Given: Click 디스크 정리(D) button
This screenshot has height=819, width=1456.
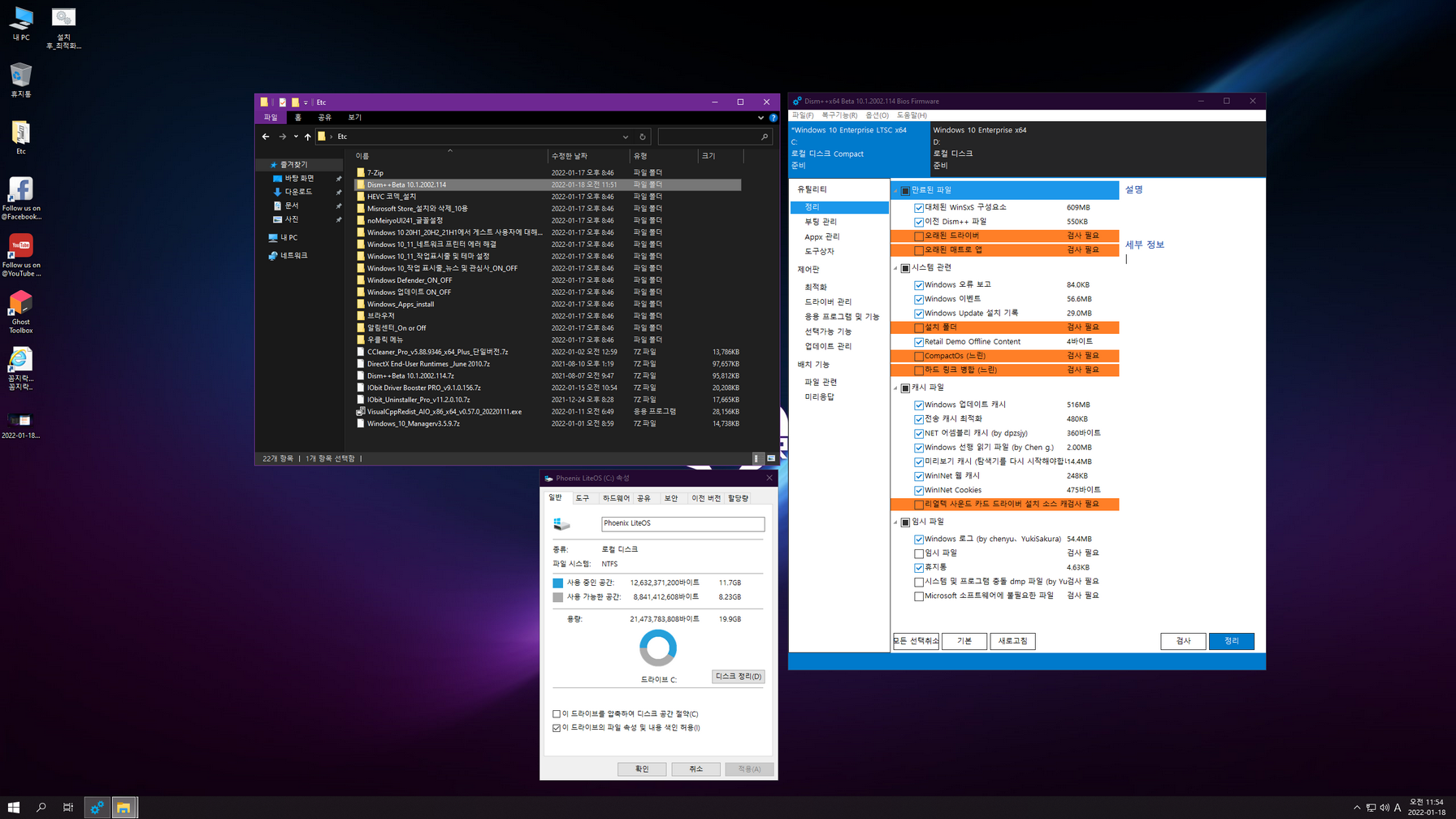Looking at the screenshot, I should pyautogui.click(x=738, y=676).
